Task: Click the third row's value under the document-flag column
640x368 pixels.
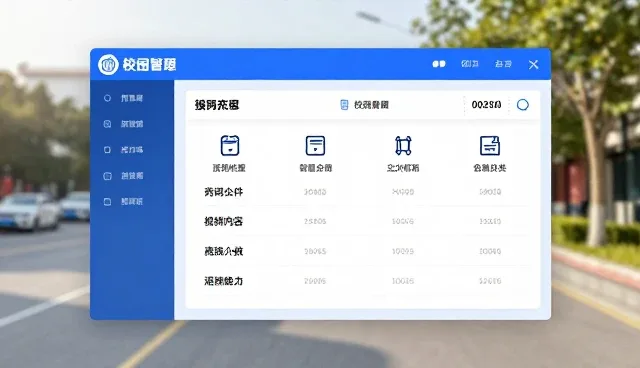Action: 490,251
